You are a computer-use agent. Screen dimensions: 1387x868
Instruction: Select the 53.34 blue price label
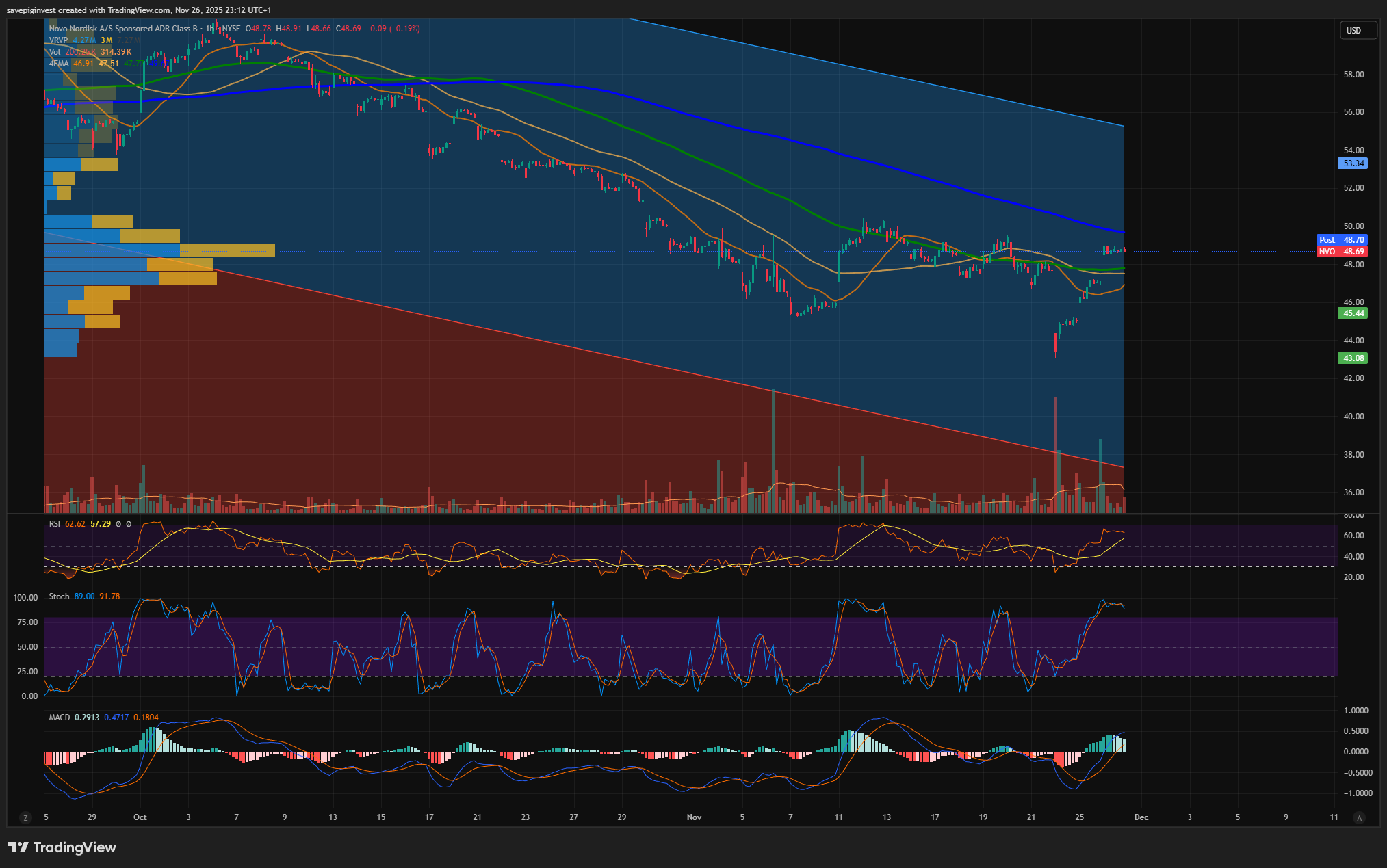pyautogui.click(x=1352, y=163)
